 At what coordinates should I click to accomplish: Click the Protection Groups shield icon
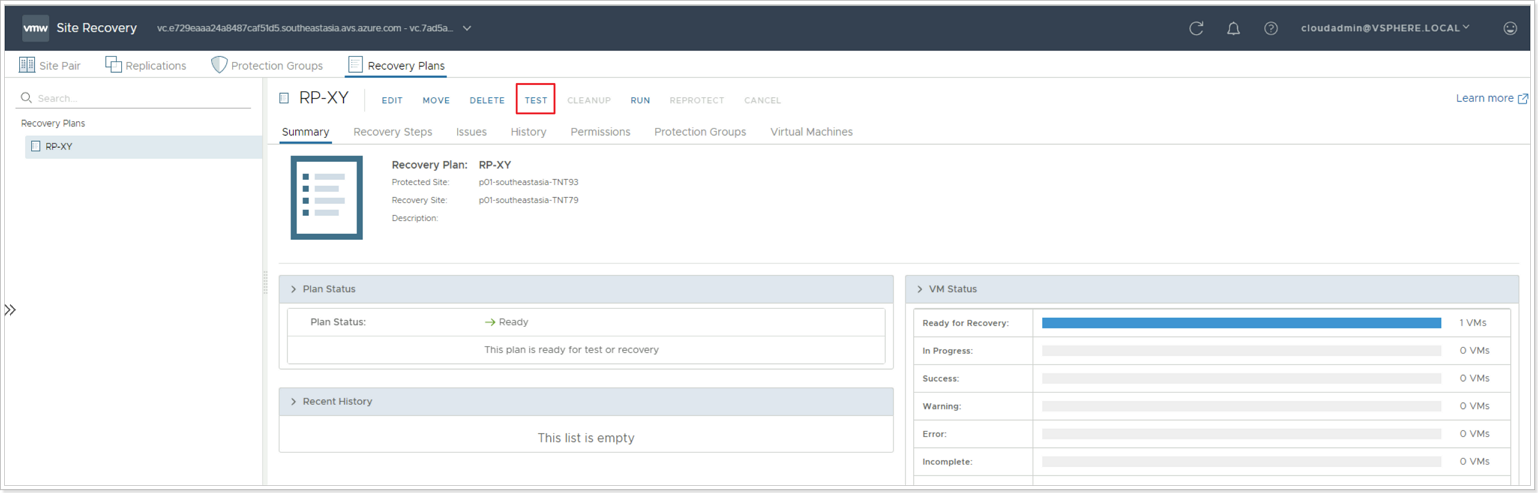[x=219, y=65]
